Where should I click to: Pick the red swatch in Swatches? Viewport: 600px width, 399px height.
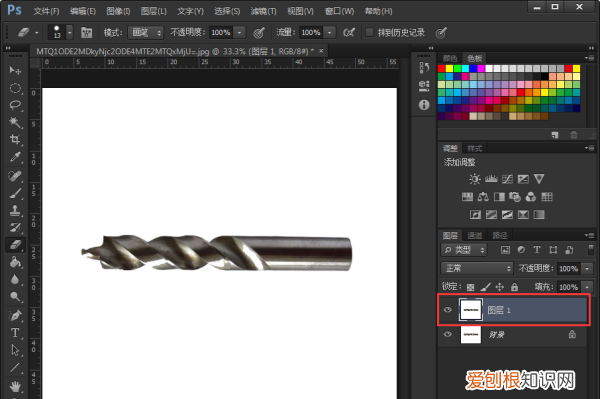click(442, 68)
